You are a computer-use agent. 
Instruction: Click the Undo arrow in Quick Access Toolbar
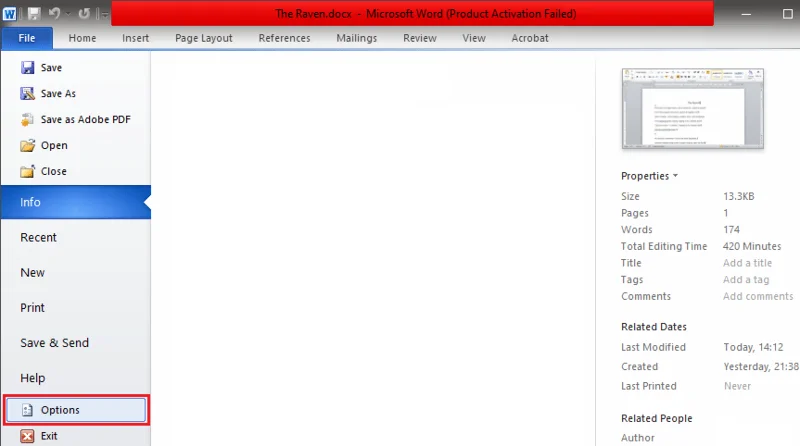click(55, 14)
